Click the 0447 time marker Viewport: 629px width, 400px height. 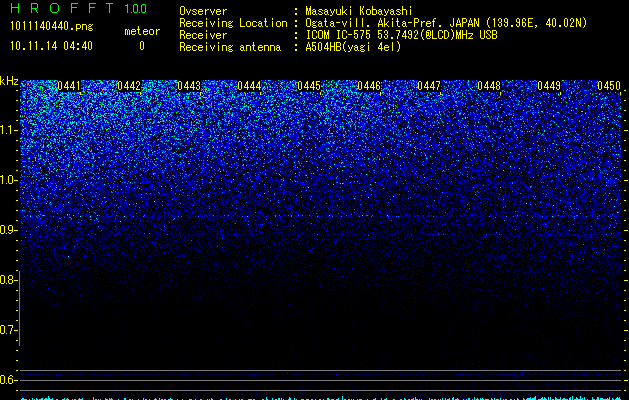[429, 86]
